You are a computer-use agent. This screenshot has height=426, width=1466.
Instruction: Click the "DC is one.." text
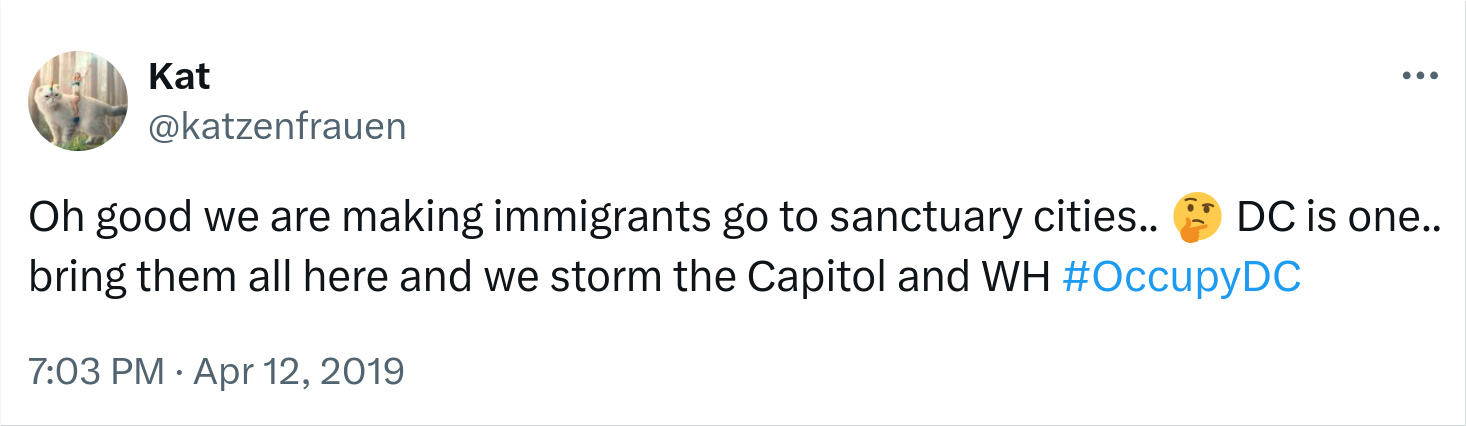tap(1338, 216)
